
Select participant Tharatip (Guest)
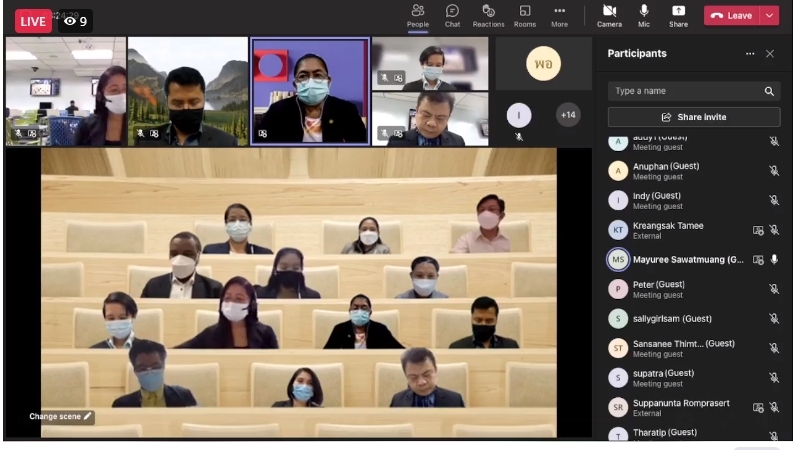coord(694,434)
